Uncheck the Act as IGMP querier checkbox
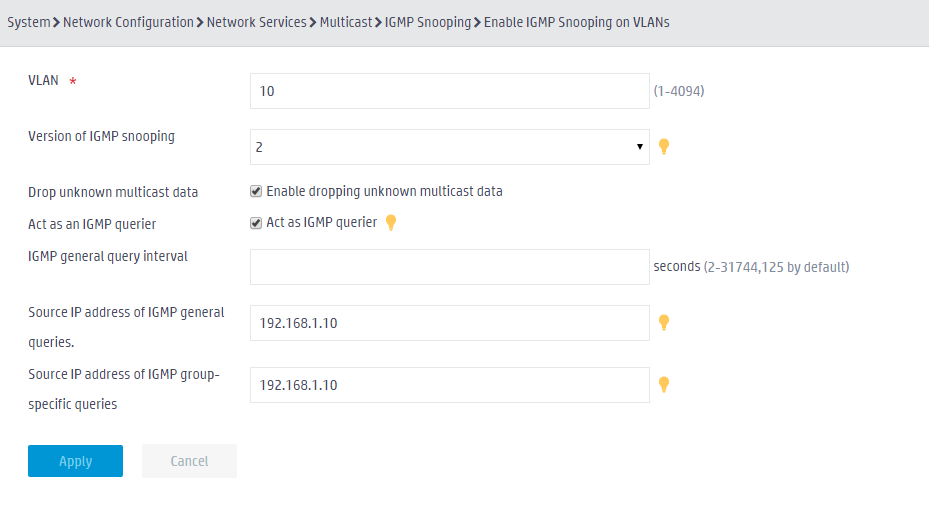Viewport: 929px width, 525px height. click(x=256, y=223)
